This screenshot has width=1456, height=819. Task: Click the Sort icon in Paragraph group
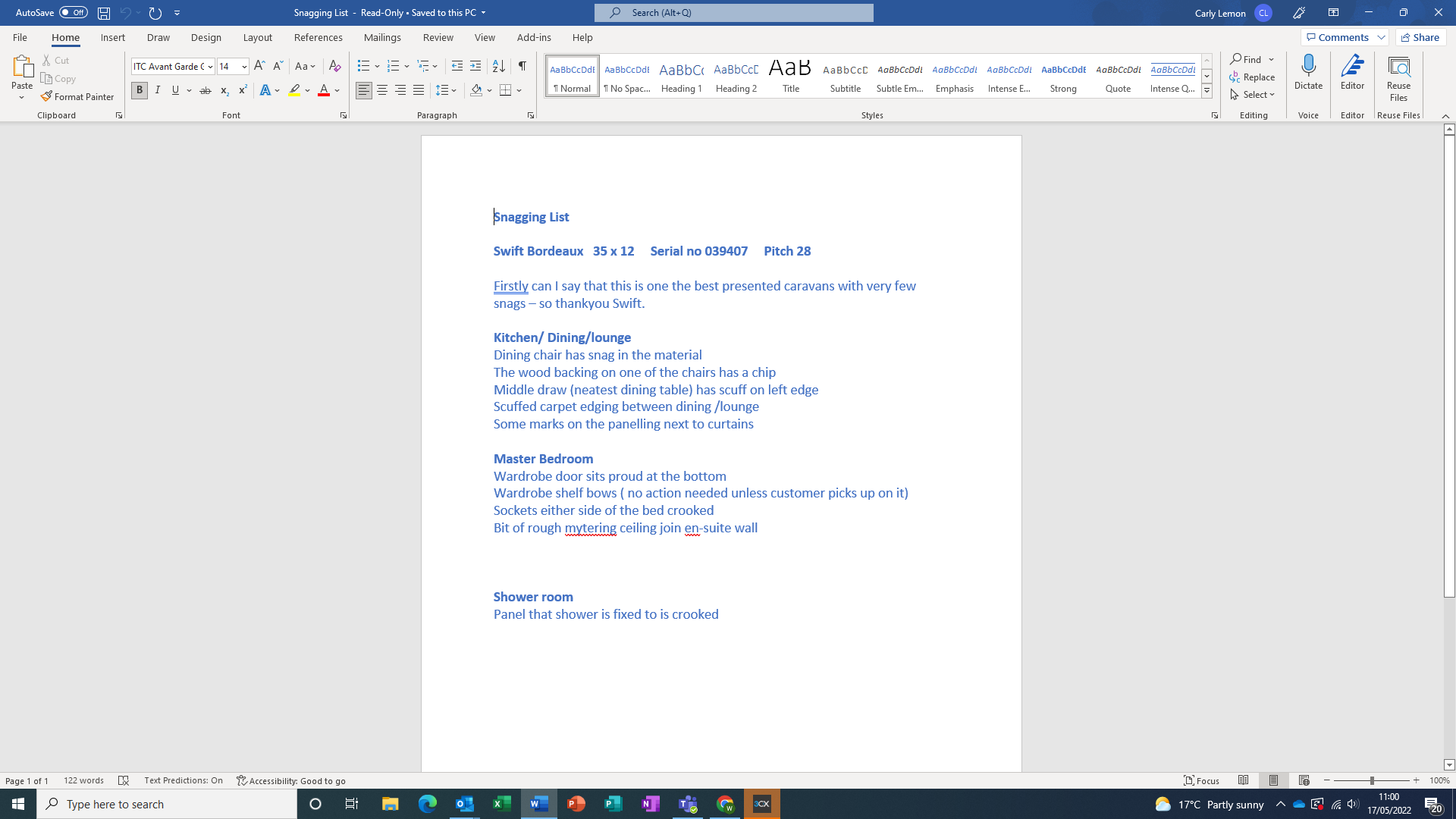pyautogui.click(x=498, y=66)
